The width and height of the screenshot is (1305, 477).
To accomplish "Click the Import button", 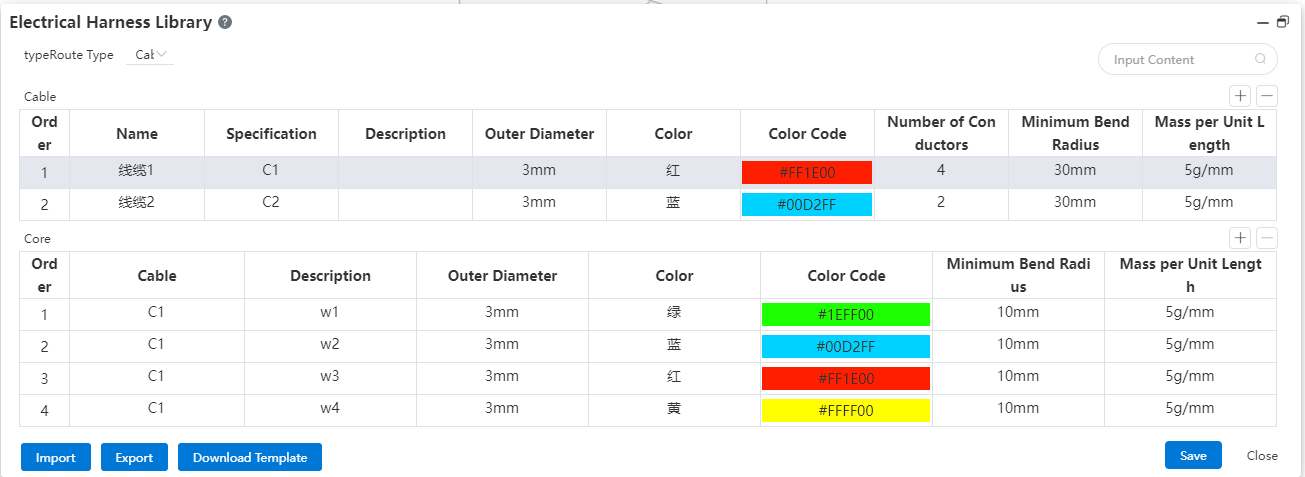I will pos(56,457).
